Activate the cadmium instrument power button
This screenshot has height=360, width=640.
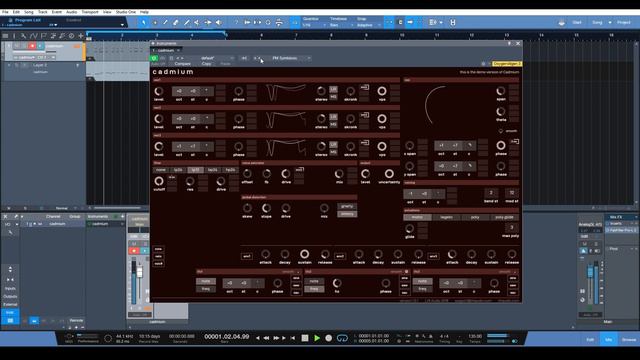coord(154,58)
